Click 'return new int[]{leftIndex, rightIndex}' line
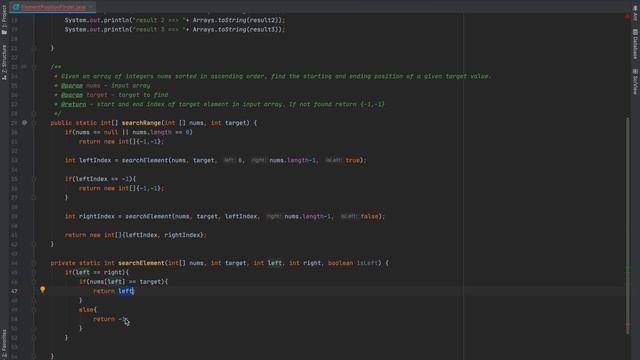The height and width of the screenshot is (360, 640). point(136,235)
